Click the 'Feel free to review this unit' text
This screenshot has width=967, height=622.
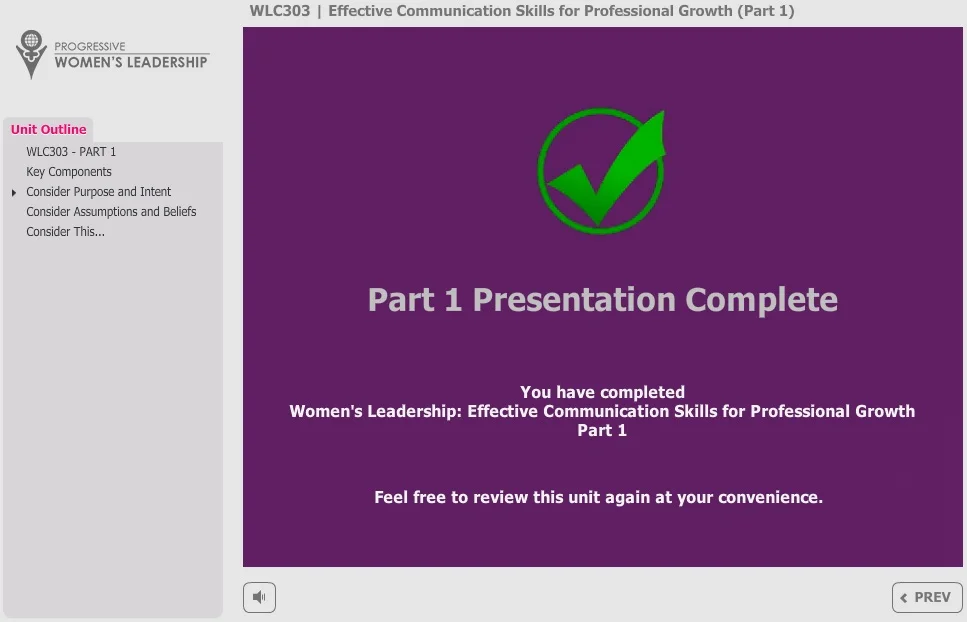click(598, 497)
